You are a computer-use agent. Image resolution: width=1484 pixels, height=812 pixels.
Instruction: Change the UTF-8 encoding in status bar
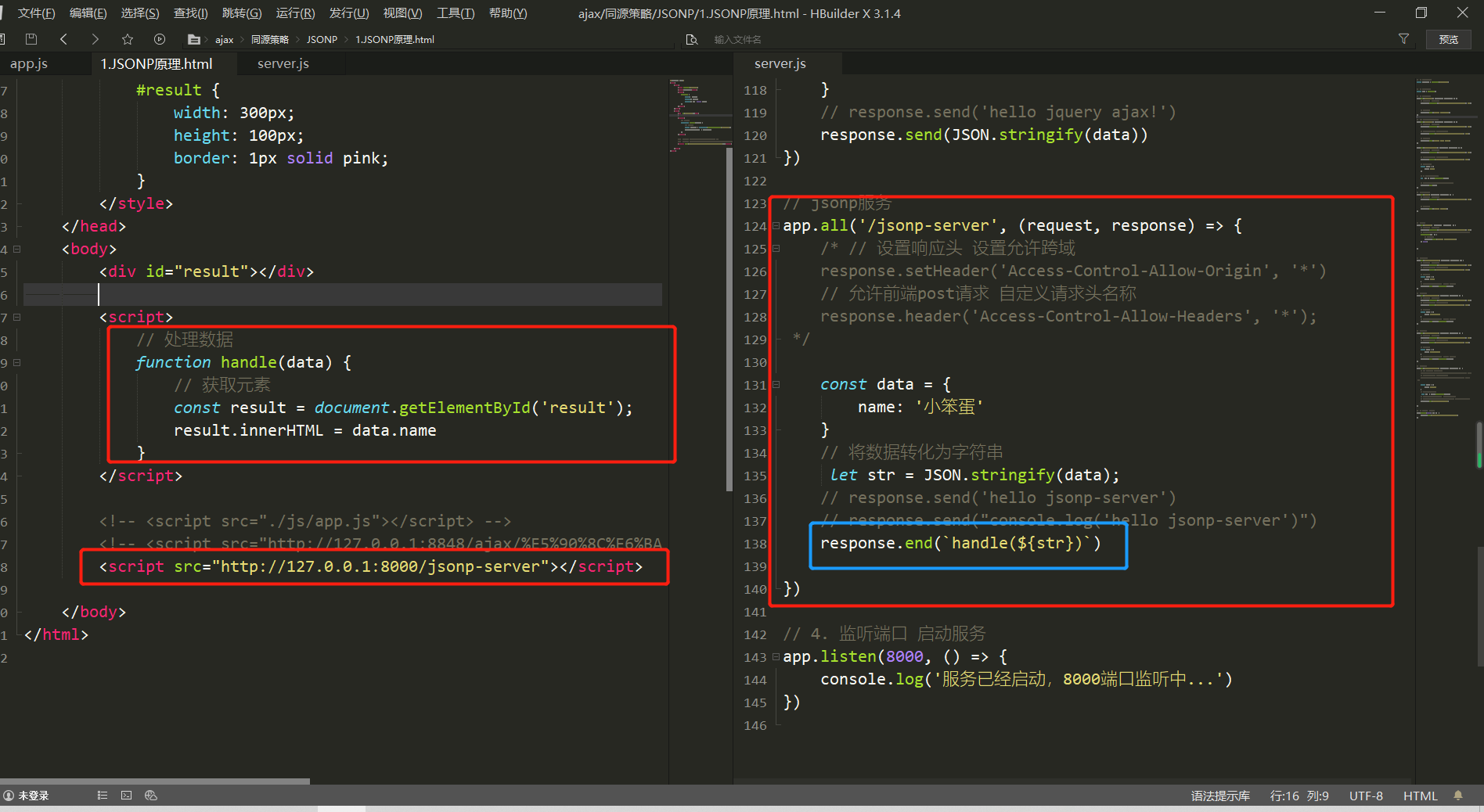[1366, 796]
